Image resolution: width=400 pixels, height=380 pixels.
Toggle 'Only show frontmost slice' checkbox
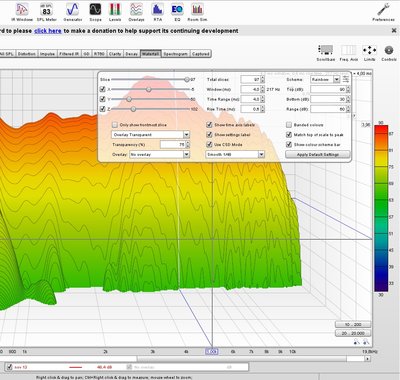click(115, 125)
